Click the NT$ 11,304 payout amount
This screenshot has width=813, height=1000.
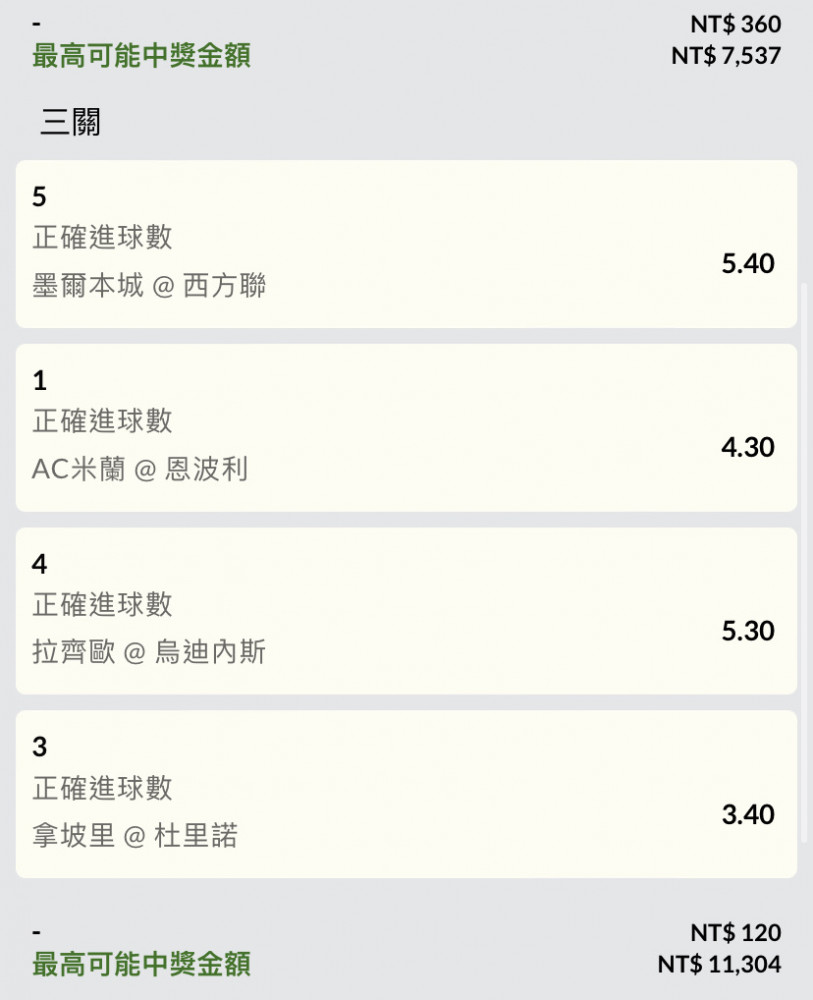pos(719,964)
